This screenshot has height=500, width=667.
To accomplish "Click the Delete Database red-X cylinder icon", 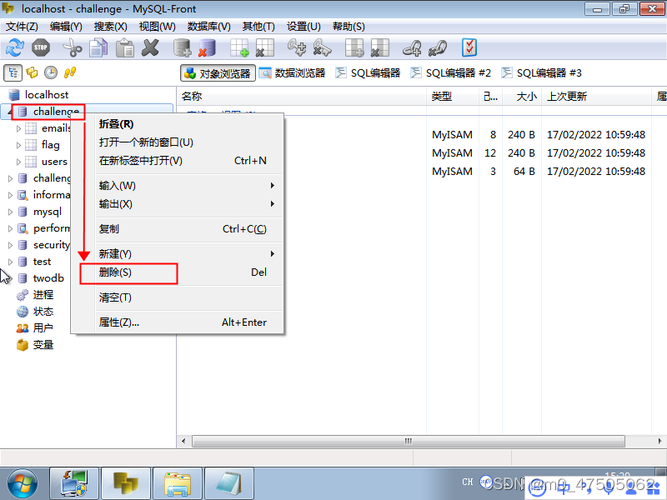I will tap(207, 48).
